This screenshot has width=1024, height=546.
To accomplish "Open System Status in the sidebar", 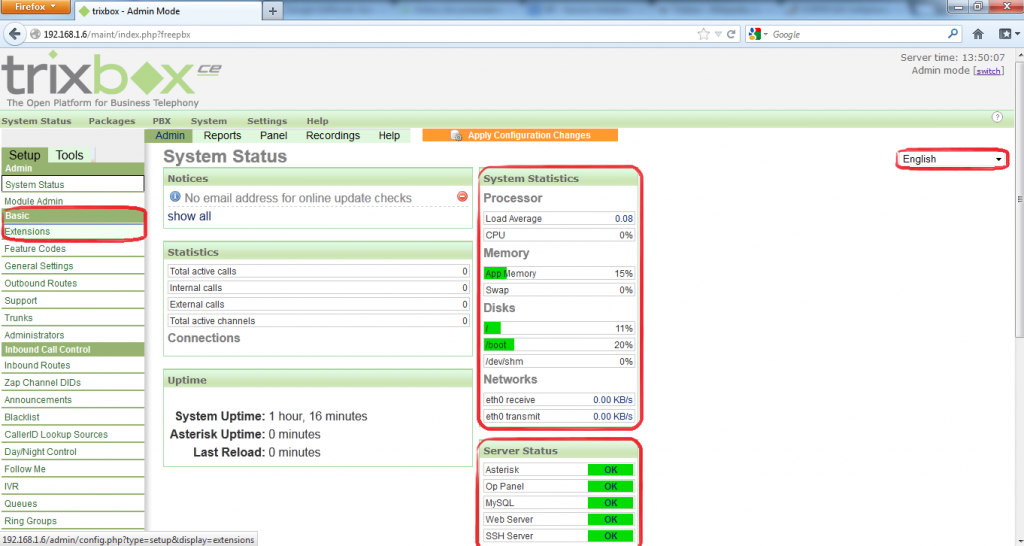I will click(x=72, y=185).
